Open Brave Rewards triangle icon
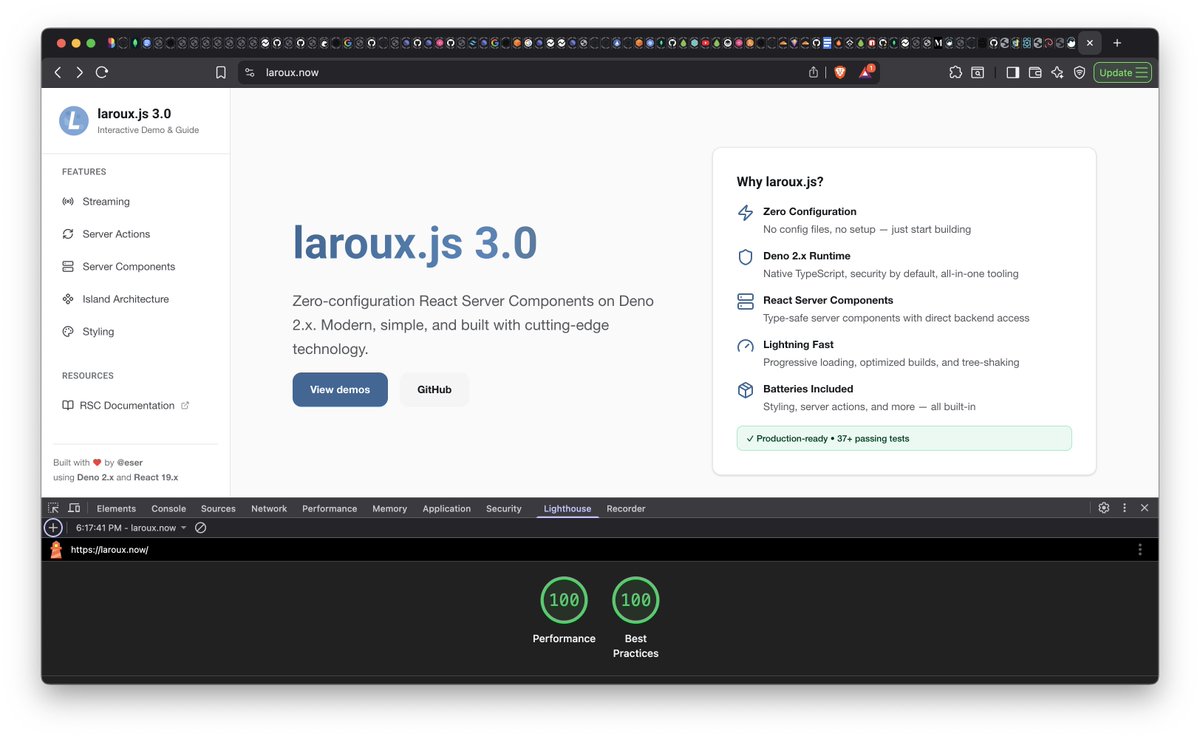Screen dimensions: 1200x739 pos(866,72)
